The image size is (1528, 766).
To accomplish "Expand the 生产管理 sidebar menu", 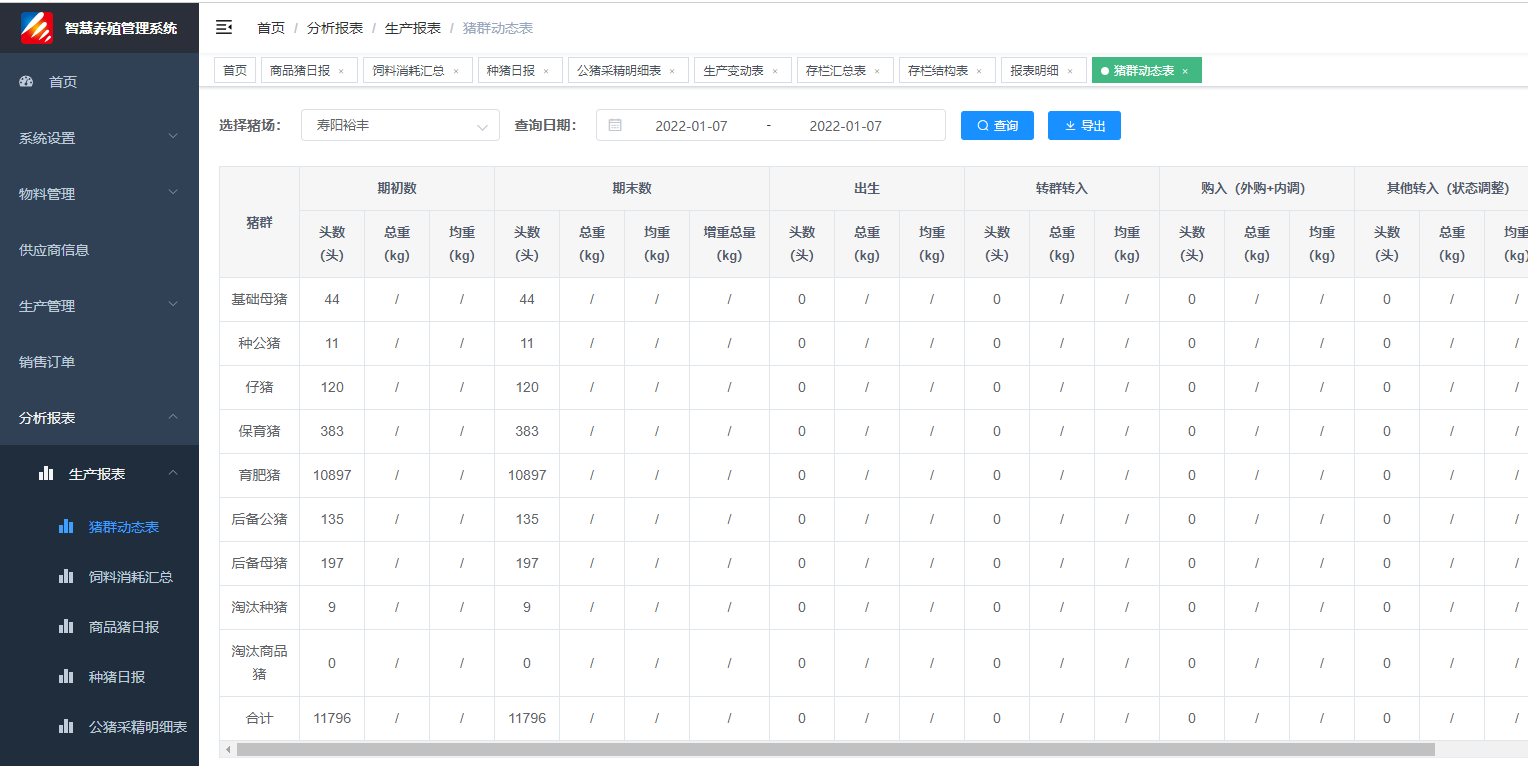I will tap(99, 306).
